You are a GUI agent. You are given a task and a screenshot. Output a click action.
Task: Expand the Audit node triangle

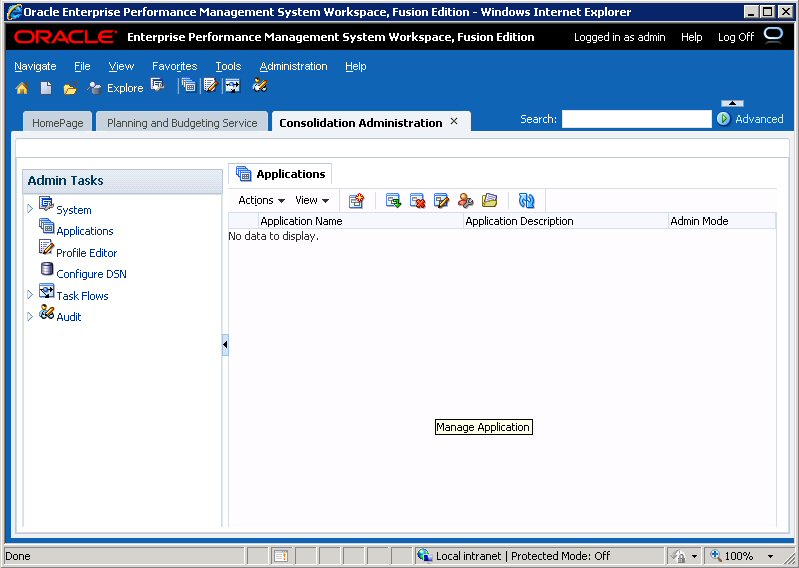pos(30,316)
